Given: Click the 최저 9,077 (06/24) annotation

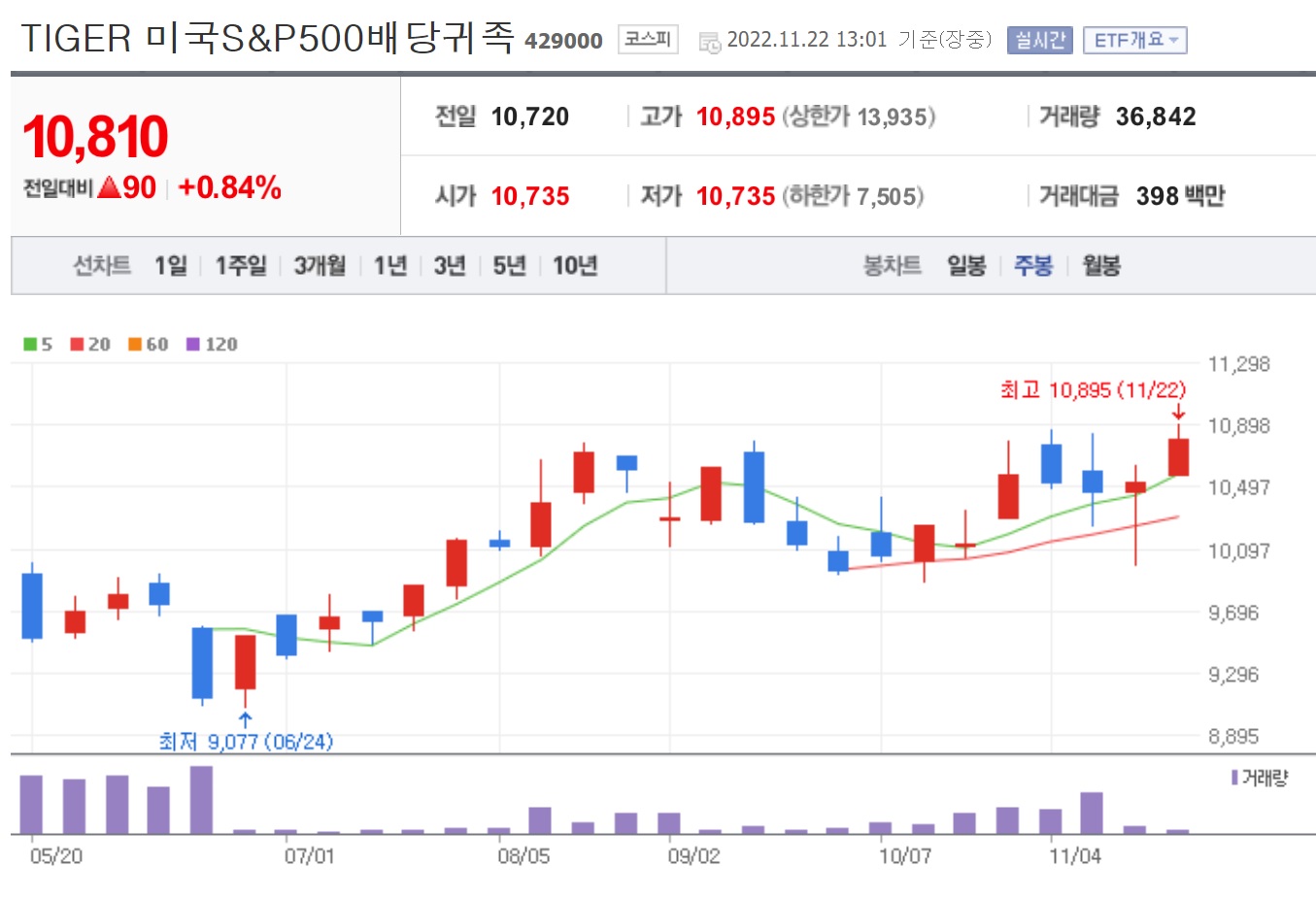Looking at the screenshot, I should click(x=246, y=742).
